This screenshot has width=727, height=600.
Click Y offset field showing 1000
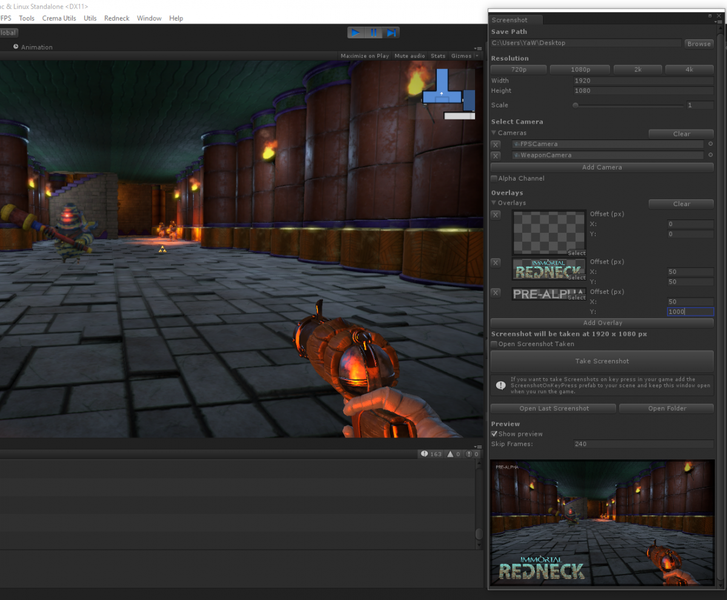690,312
